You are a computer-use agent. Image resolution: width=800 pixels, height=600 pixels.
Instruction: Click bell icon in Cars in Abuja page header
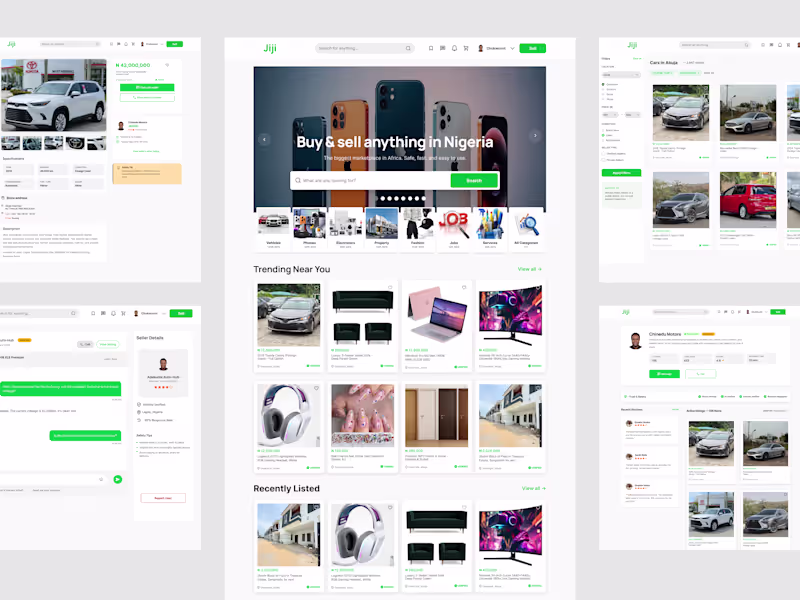[x=780, y=45]
